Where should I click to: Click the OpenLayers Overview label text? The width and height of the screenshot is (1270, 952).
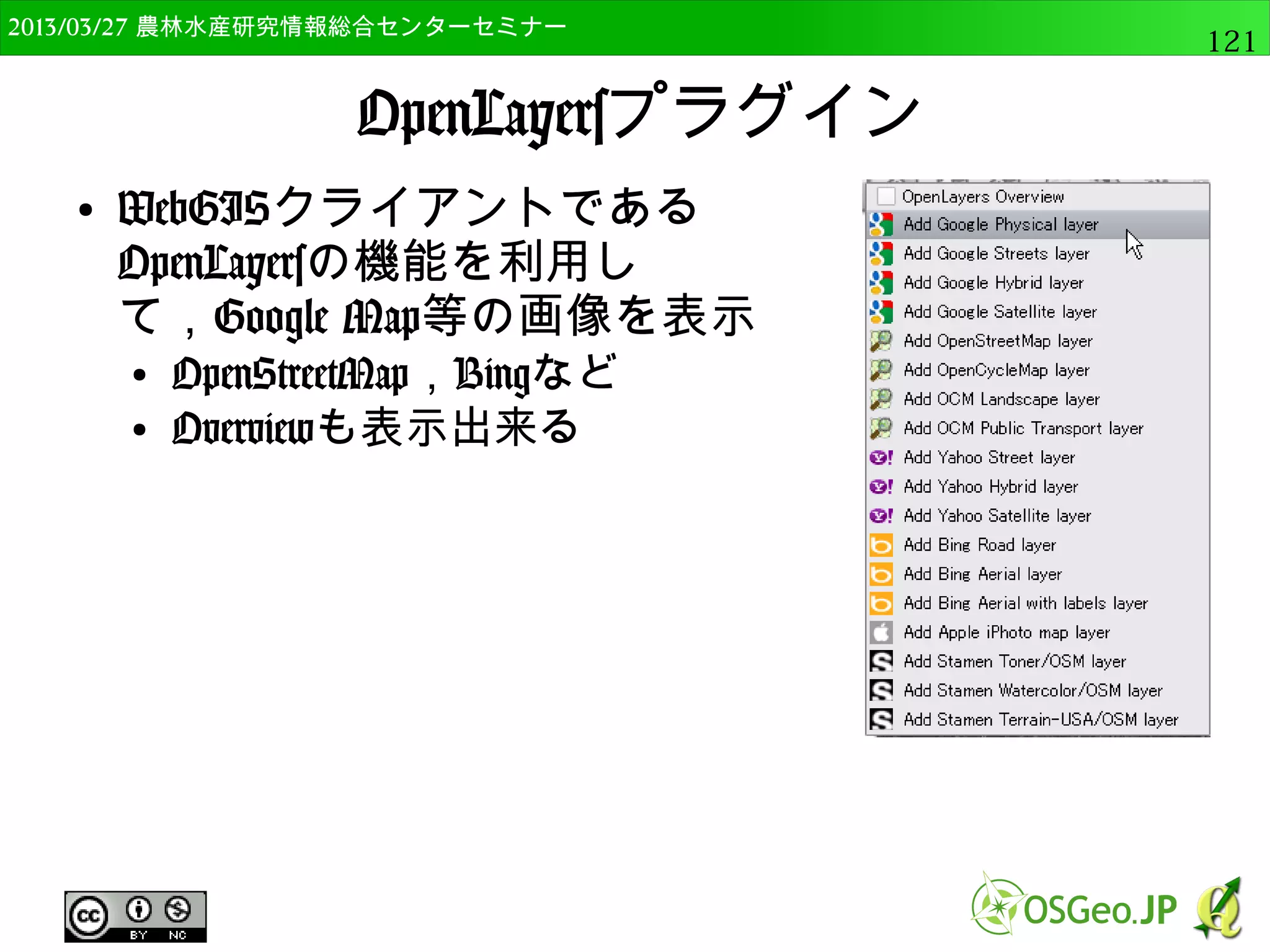coord(983,197)
